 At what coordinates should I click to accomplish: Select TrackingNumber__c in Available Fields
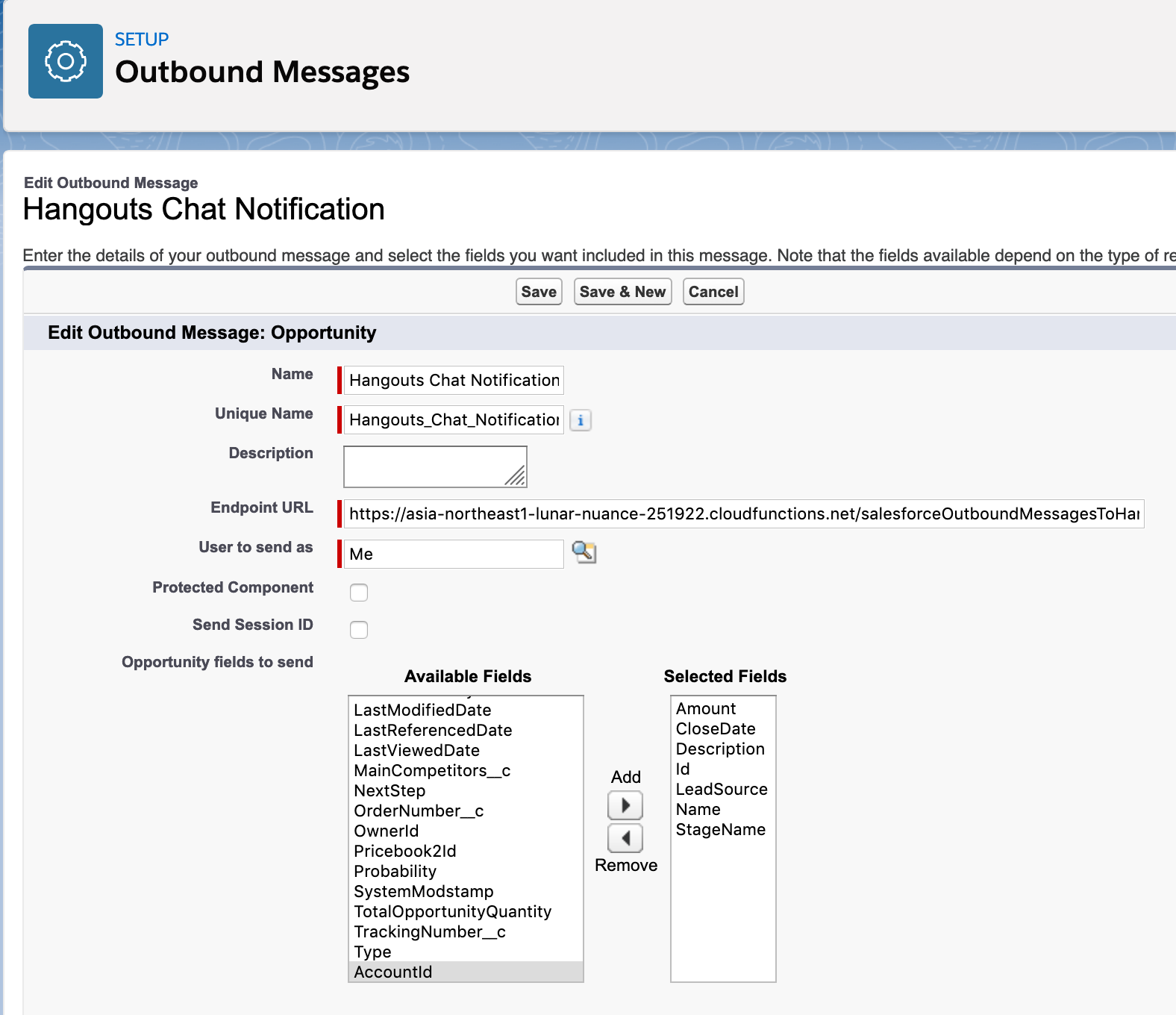click(466, 931)
